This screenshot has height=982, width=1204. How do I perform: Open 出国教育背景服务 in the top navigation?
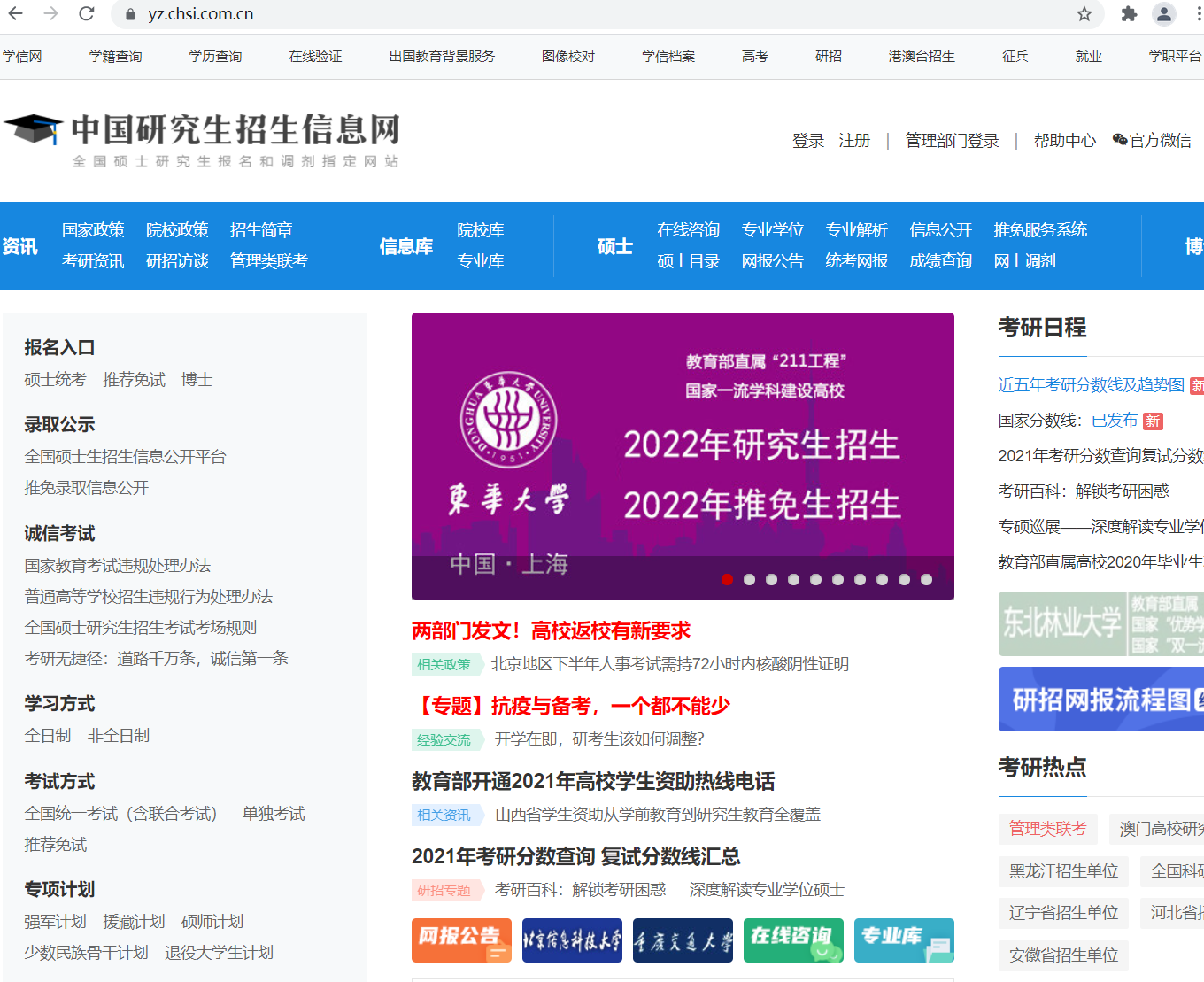point(442,57)
